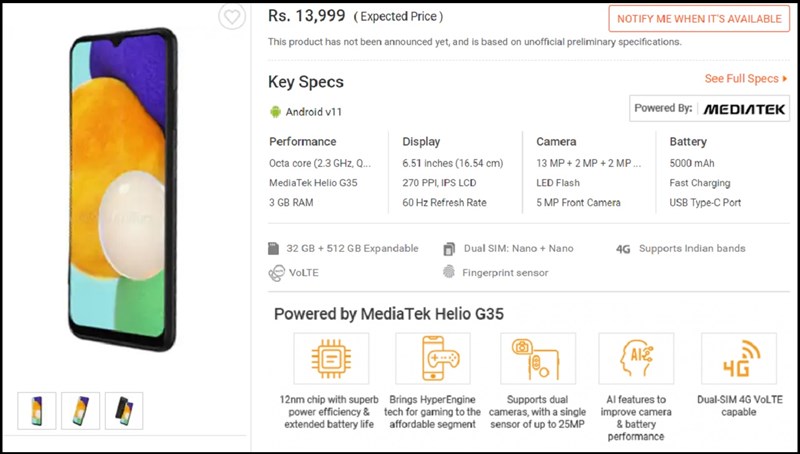Click the Dual SIM icon

pos(449,248)
